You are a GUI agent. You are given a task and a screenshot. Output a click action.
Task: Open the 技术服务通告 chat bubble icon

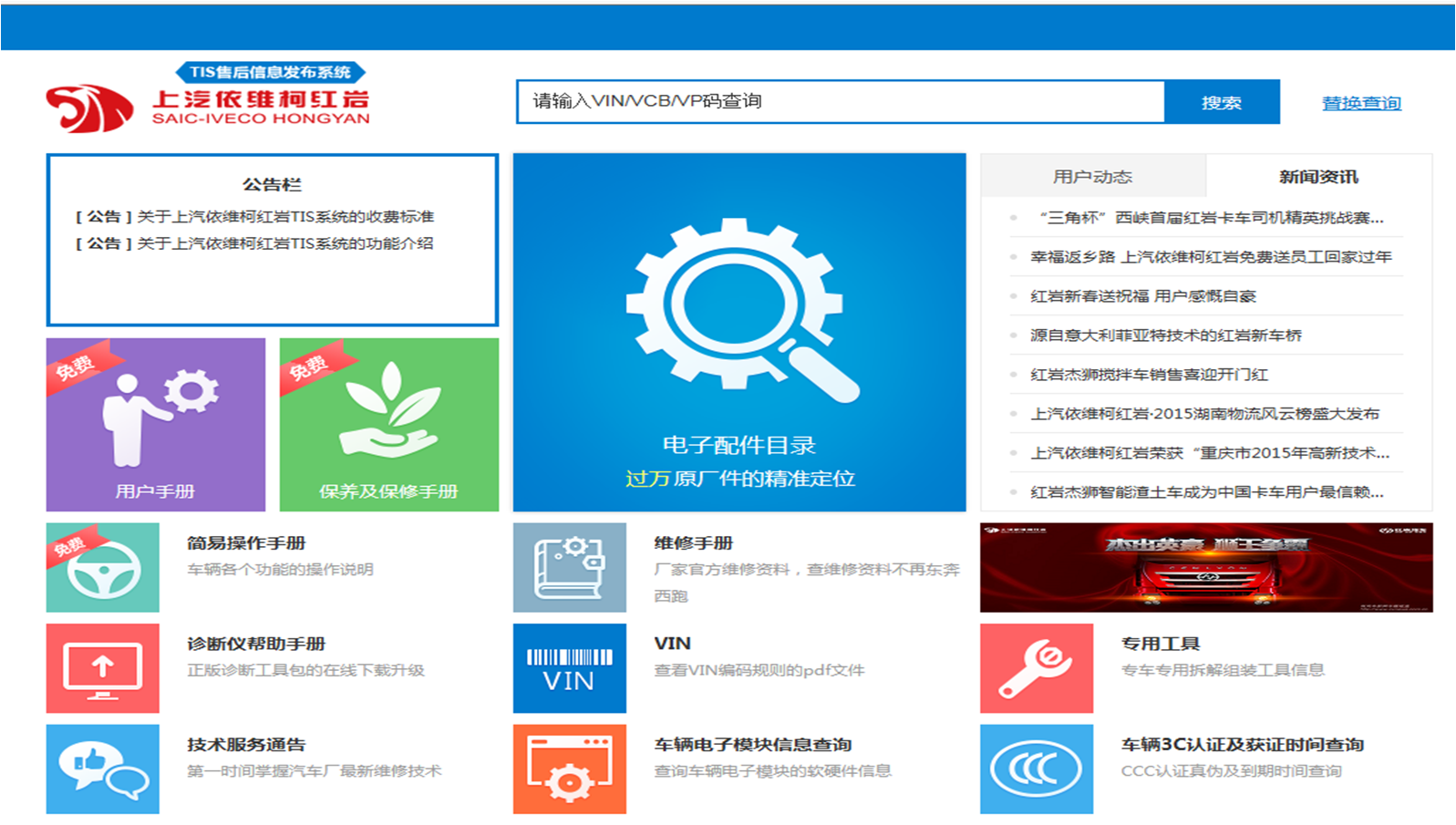tap(103, 768)
